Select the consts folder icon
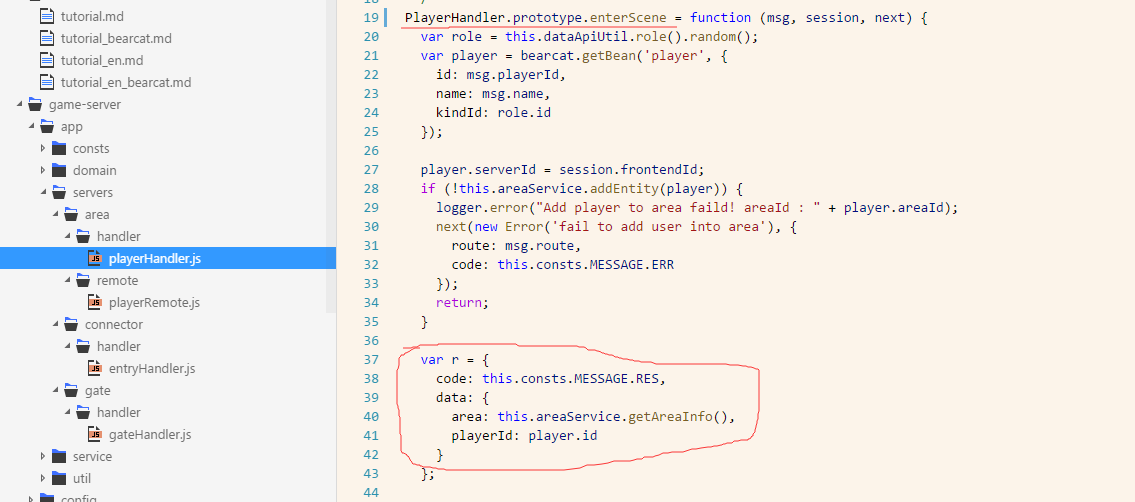Viewport: 1135px width, 502px height. tap(59, 148)
